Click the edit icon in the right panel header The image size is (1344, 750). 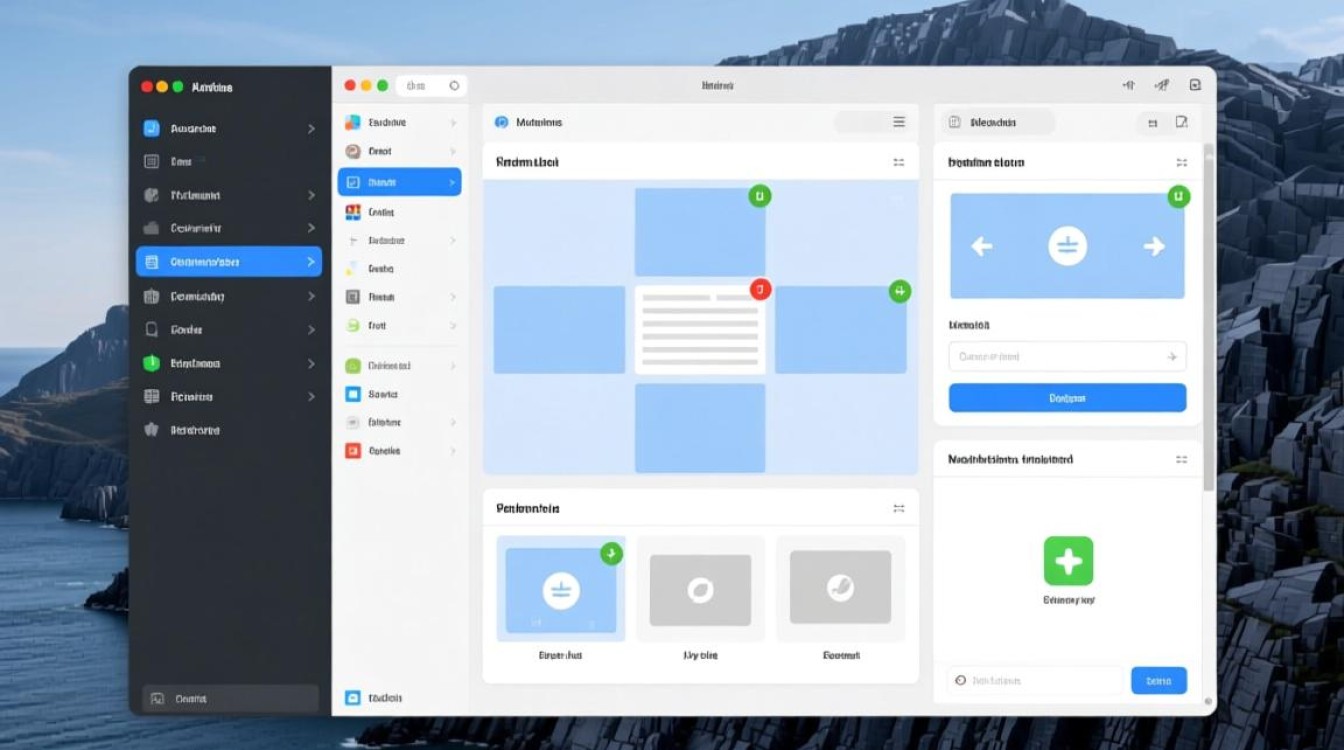1181,122
